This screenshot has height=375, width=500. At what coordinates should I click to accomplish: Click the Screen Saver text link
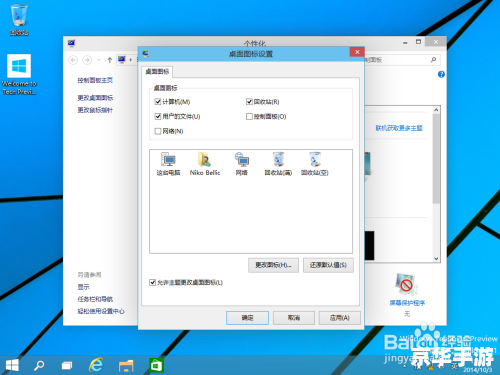pyautogui.click(x=407, y=303)
